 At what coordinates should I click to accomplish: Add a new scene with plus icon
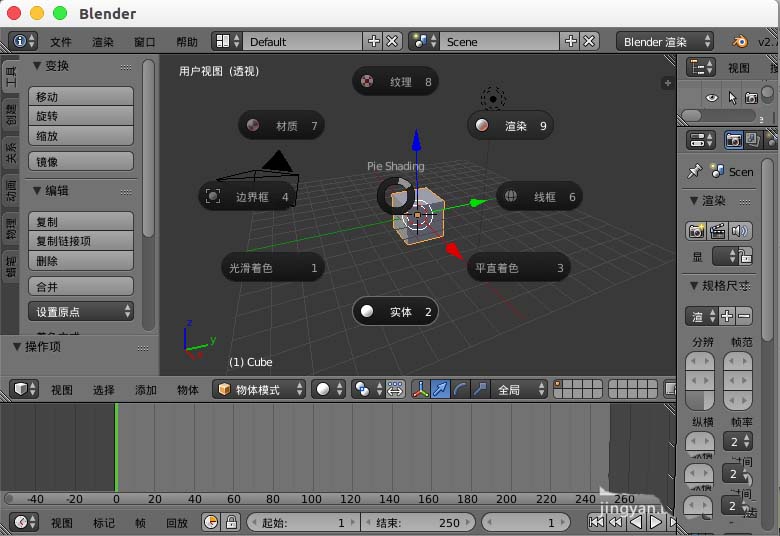(570, 41)
